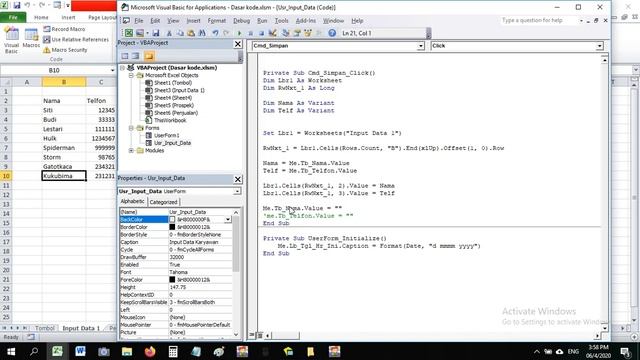Click the ForeColor black swatch
Image resolution: width=640 pixels, height=360 pixels.
click(172, 280)
